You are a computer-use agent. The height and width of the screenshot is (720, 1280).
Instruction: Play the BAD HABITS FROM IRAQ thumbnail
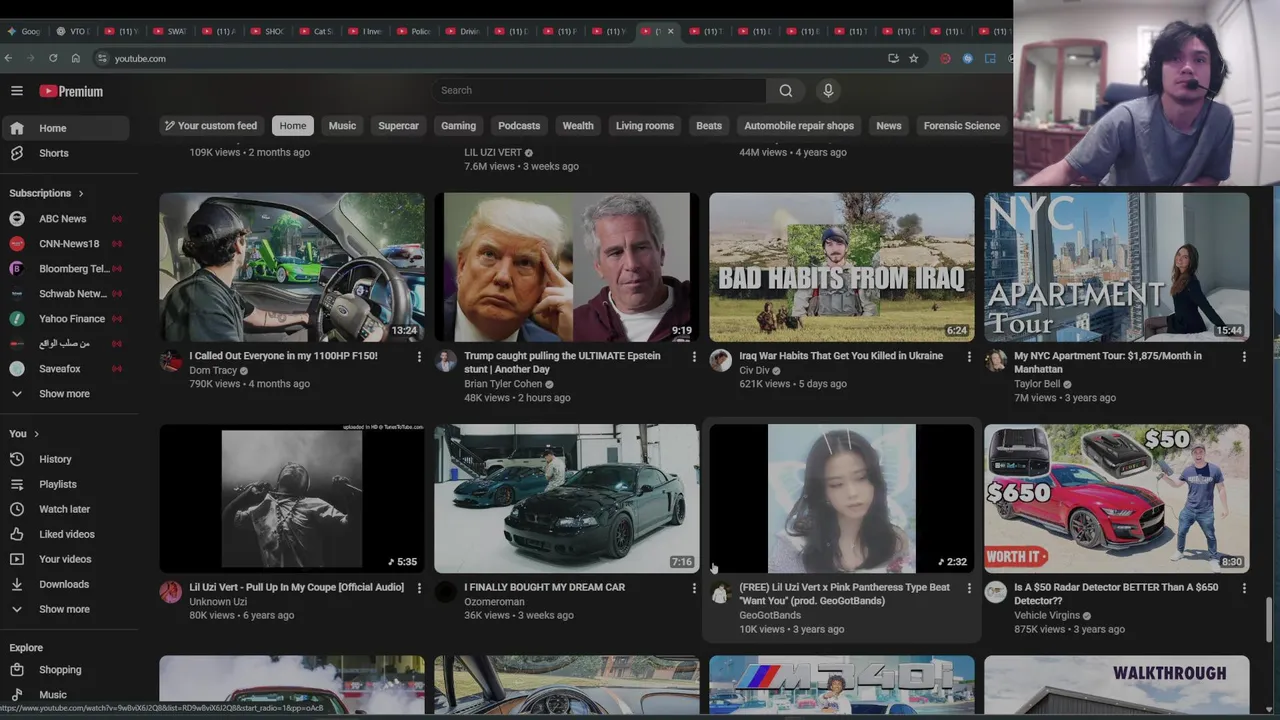841,267
